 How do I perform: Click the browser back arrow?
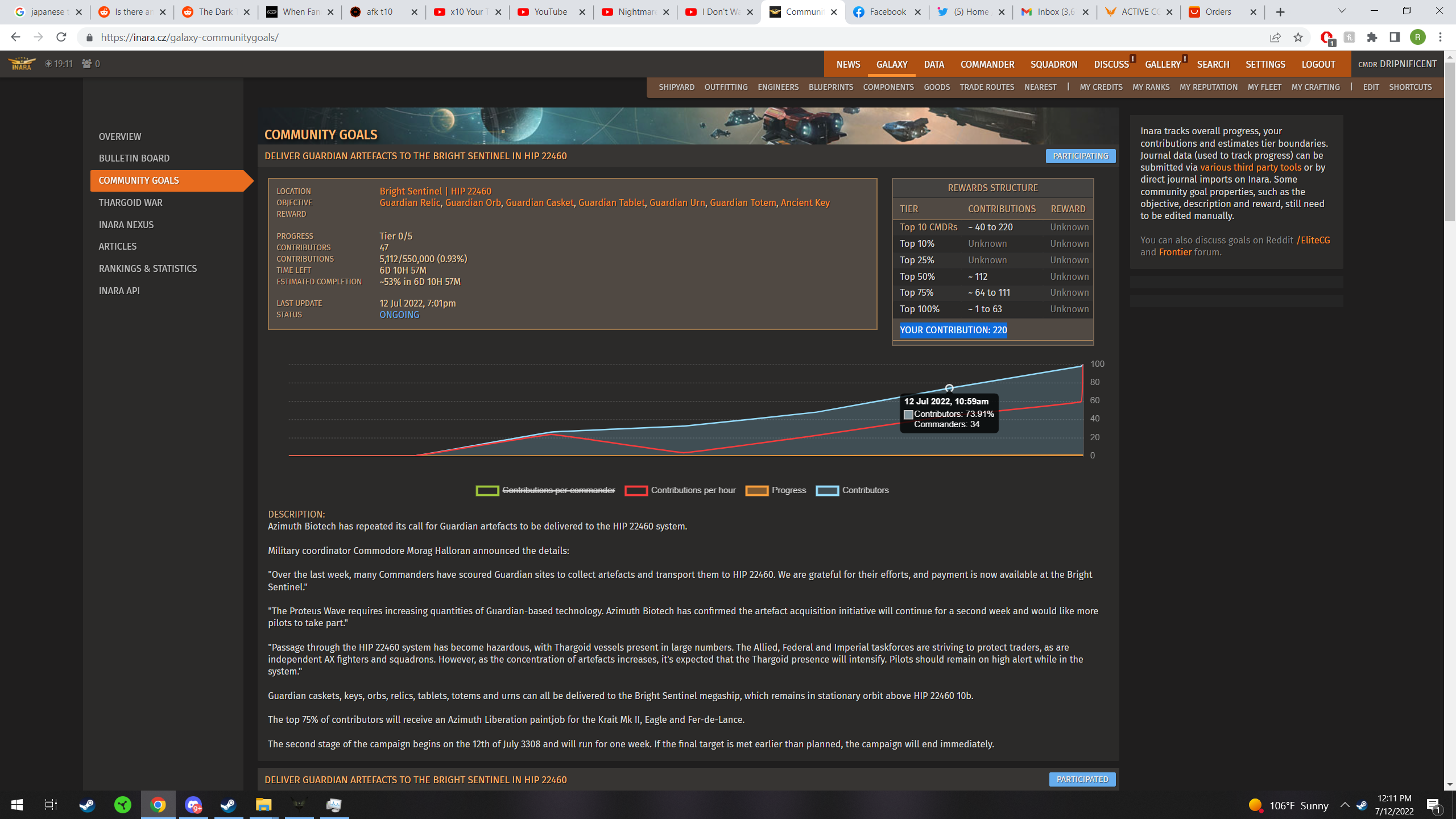pos(15,38)
